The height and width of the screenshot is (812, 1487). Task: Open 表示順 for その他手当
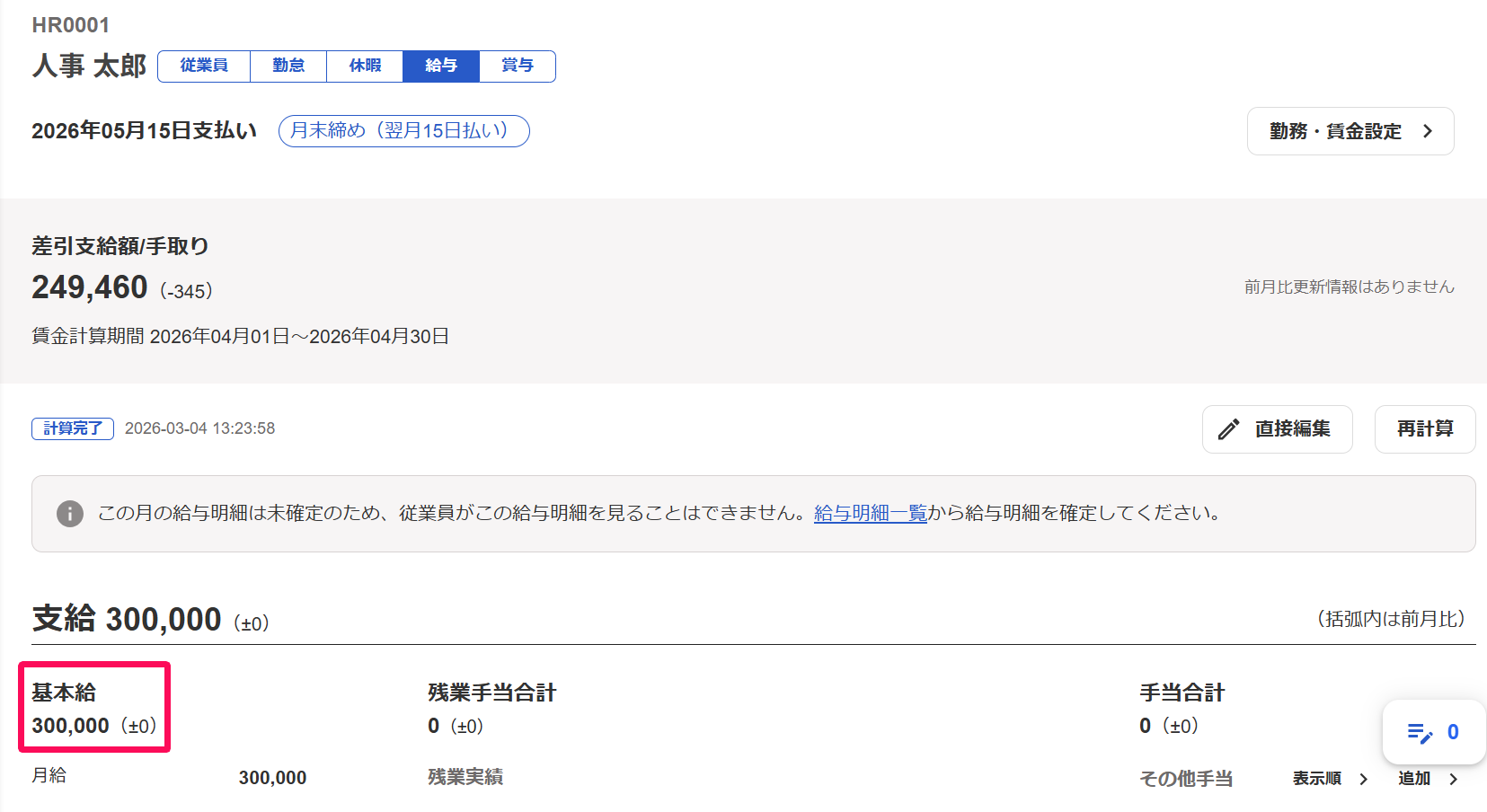(1317, 779)
